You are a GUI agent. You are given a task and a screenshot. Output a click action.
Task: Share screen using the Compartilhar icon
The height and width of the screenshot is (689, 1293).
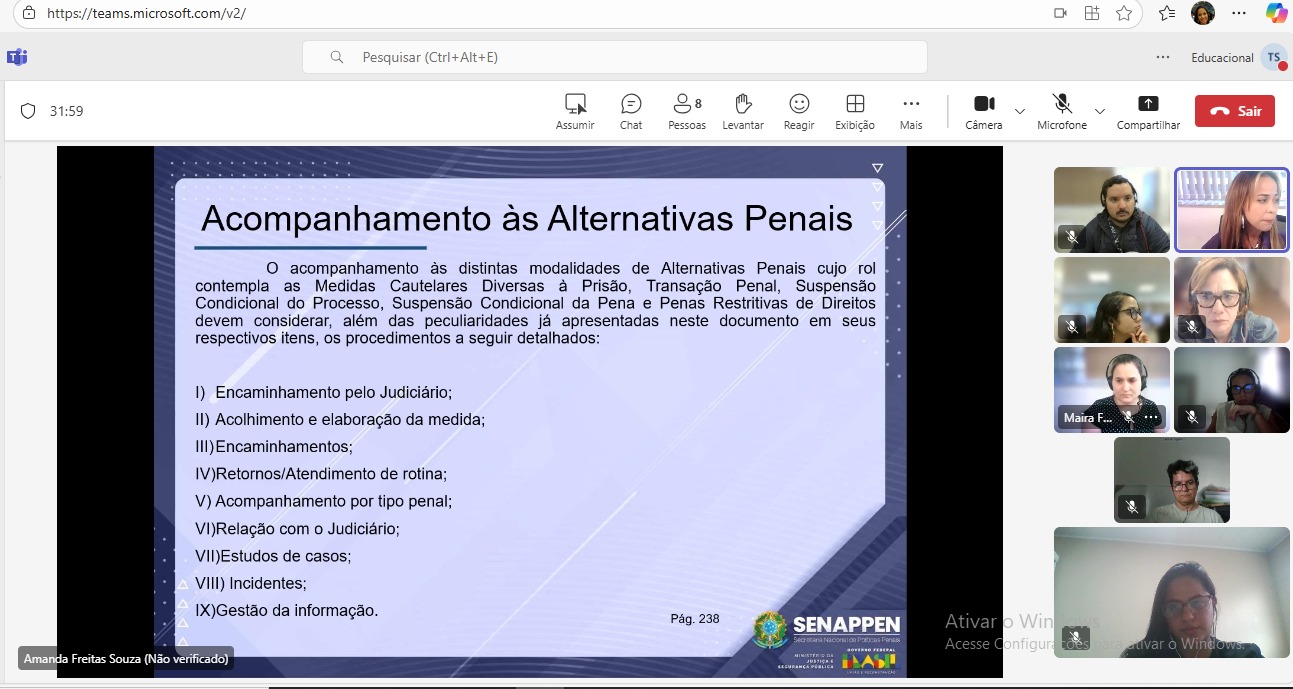[x=1148, y=111]
